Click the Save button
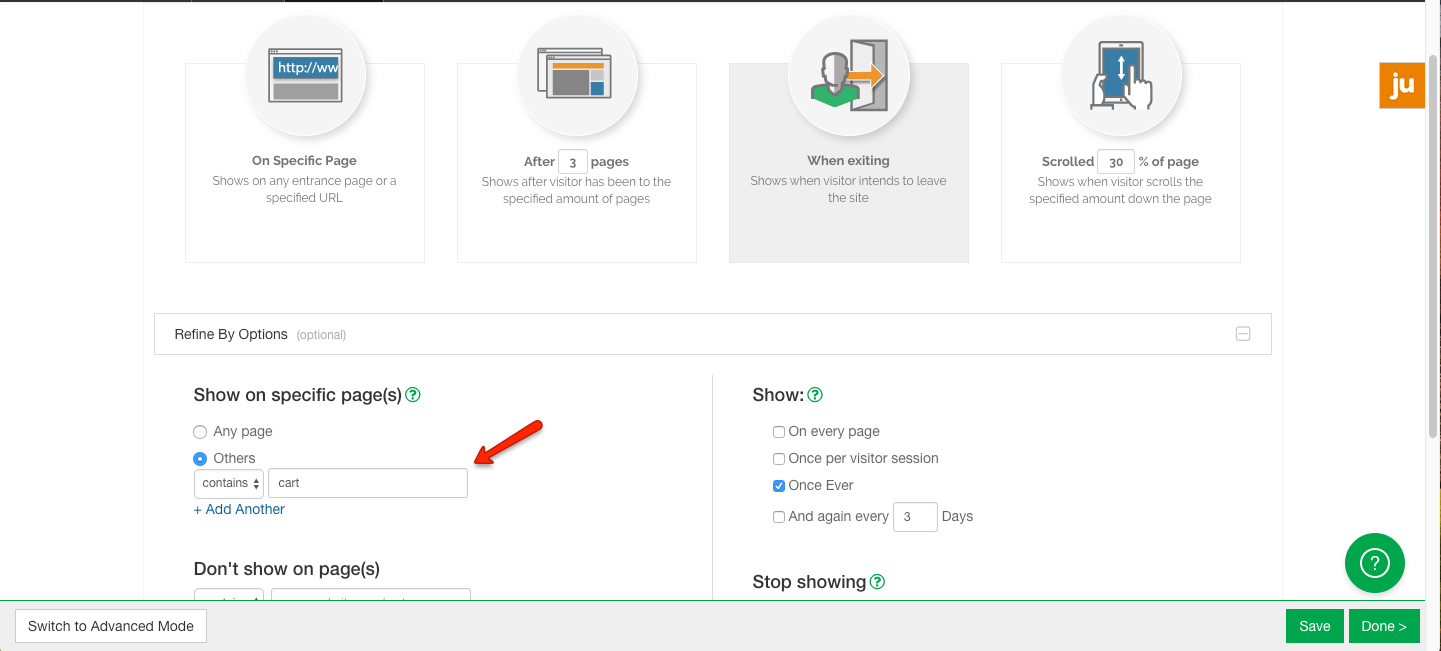Viewport: 1441px width, 651px height. point(1314,625)
